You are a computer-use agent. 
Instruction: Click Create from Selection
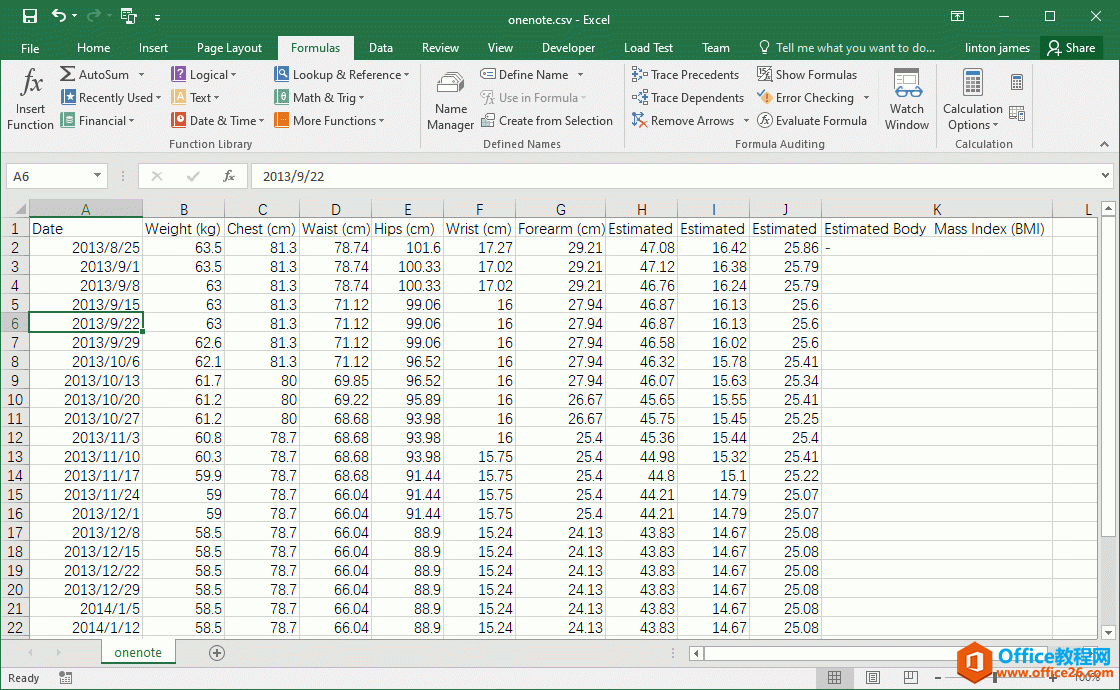(546, 121)
